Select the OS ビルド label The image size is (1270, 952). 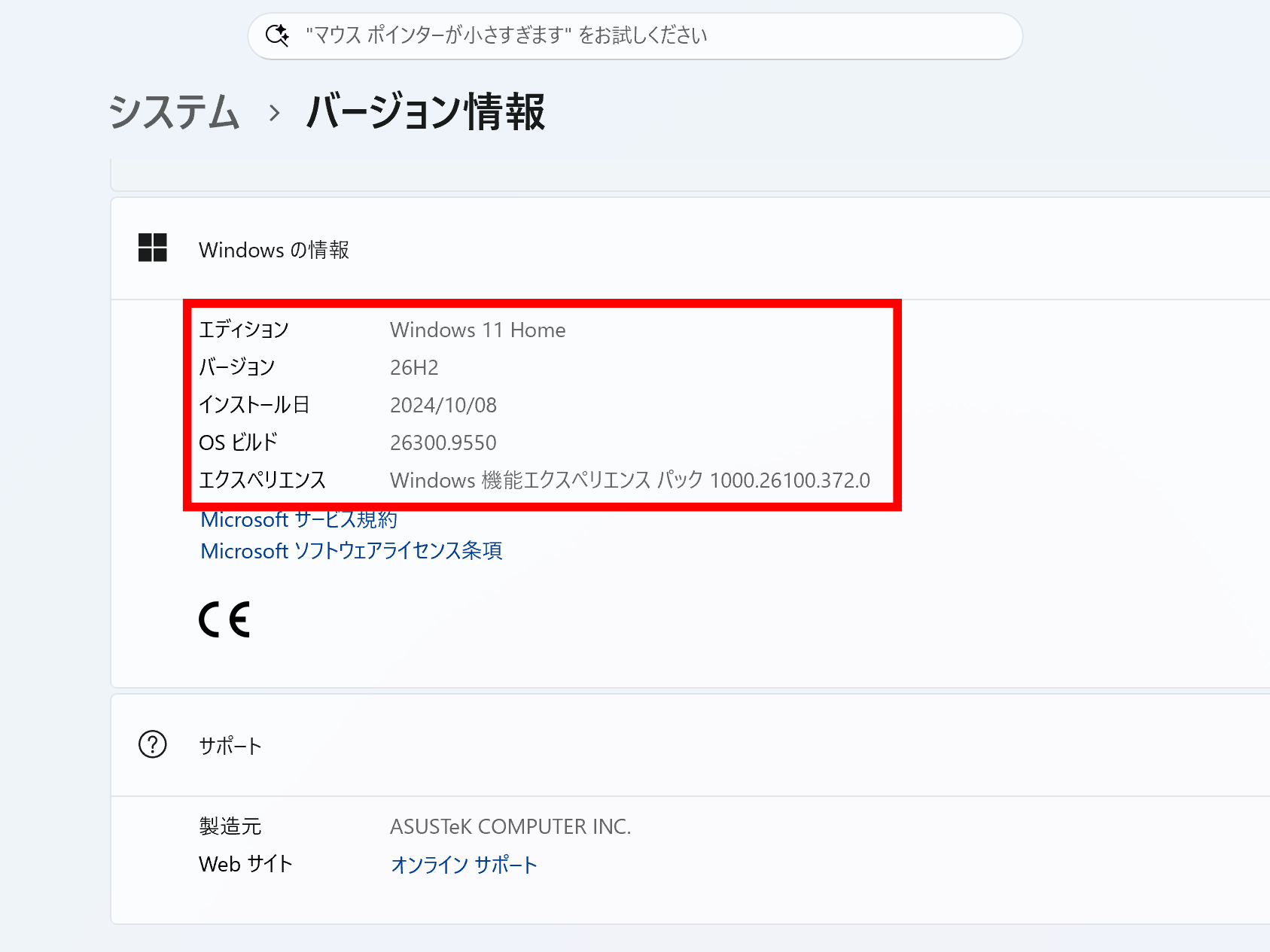(x=239, y=443)
